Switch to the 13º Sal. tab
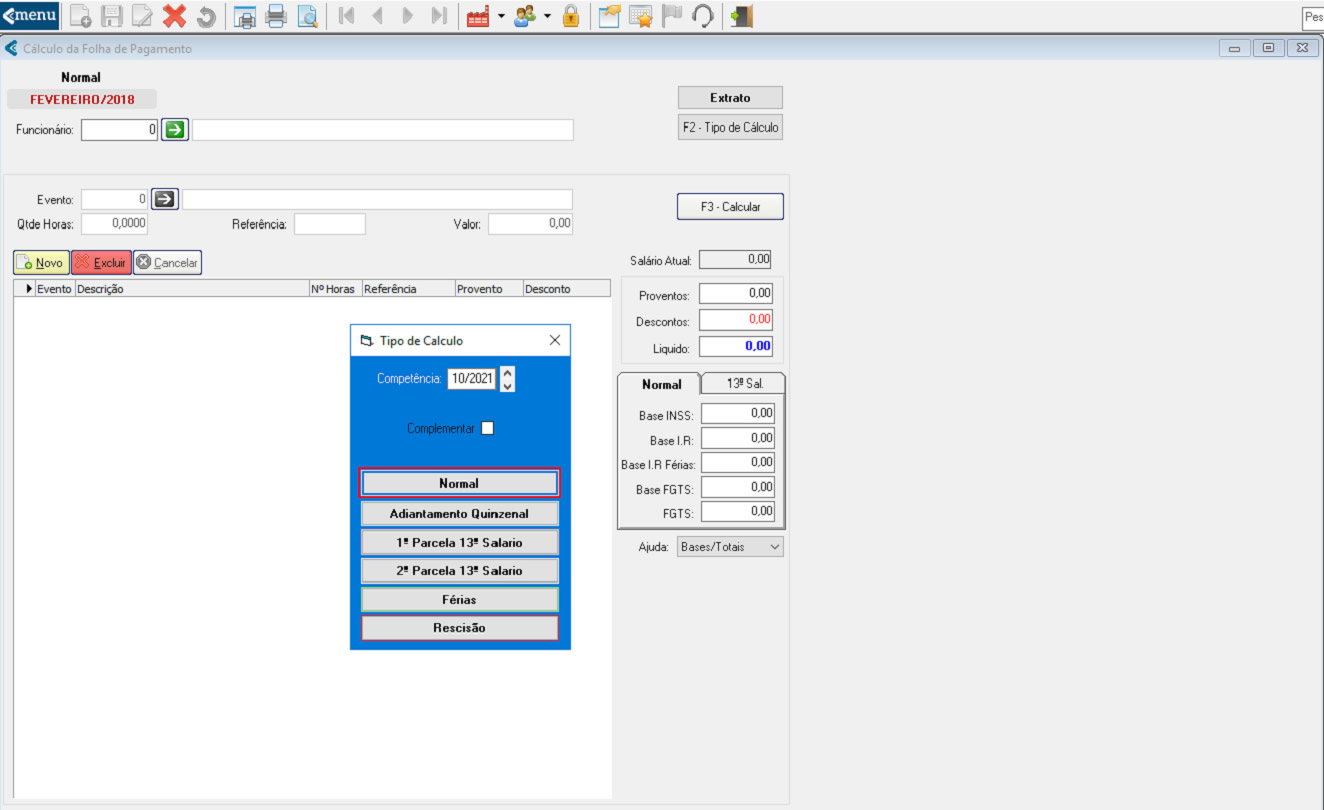The image size is (1324, 810). [x=743, y=384]
